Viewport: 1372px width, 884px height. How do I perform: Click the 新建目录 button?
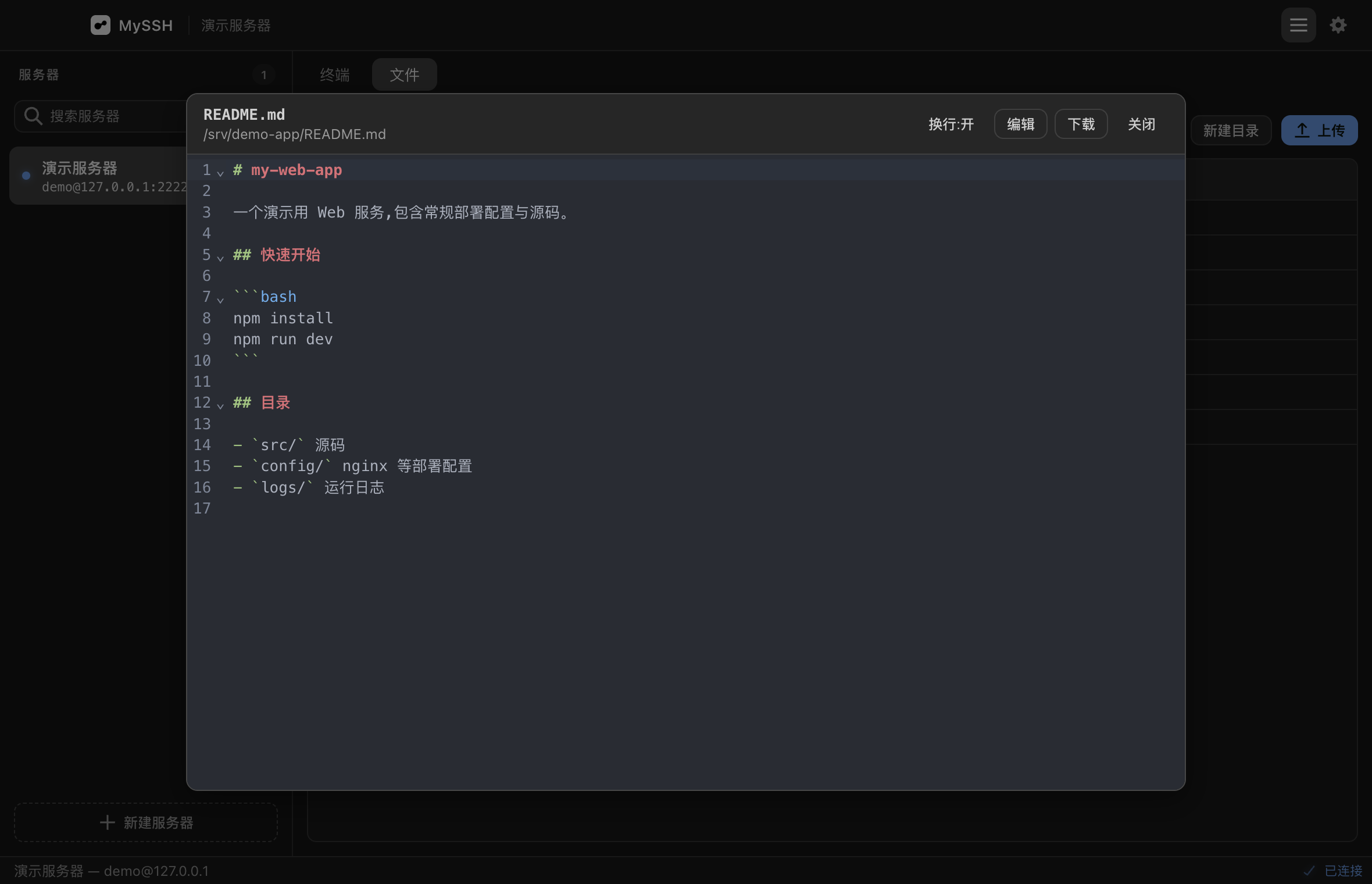[1231, 130]
